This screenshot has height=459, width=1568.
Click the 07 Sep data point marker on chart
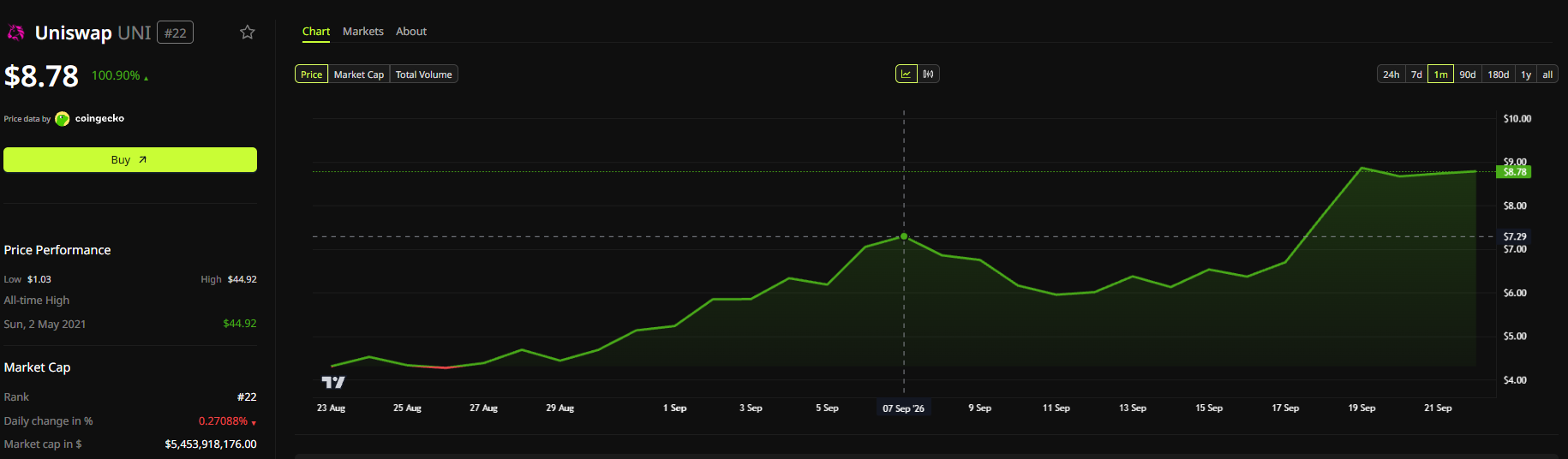pos(904,236)
